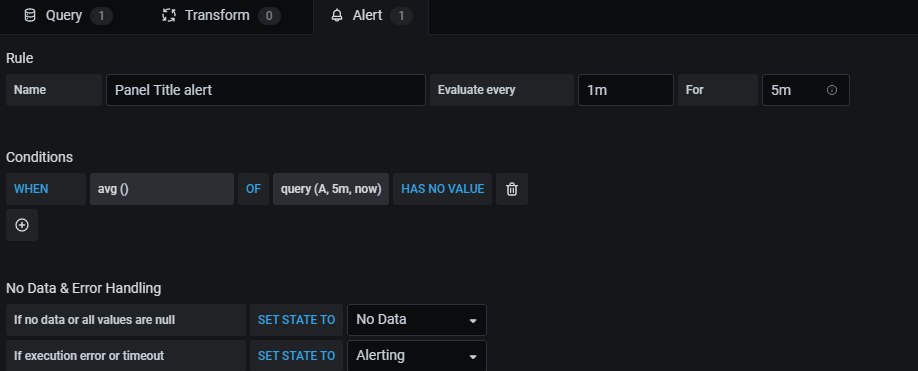Click 'If execution error or timeout' label
This screenshot has width=918, height=371.
point(126,356)
